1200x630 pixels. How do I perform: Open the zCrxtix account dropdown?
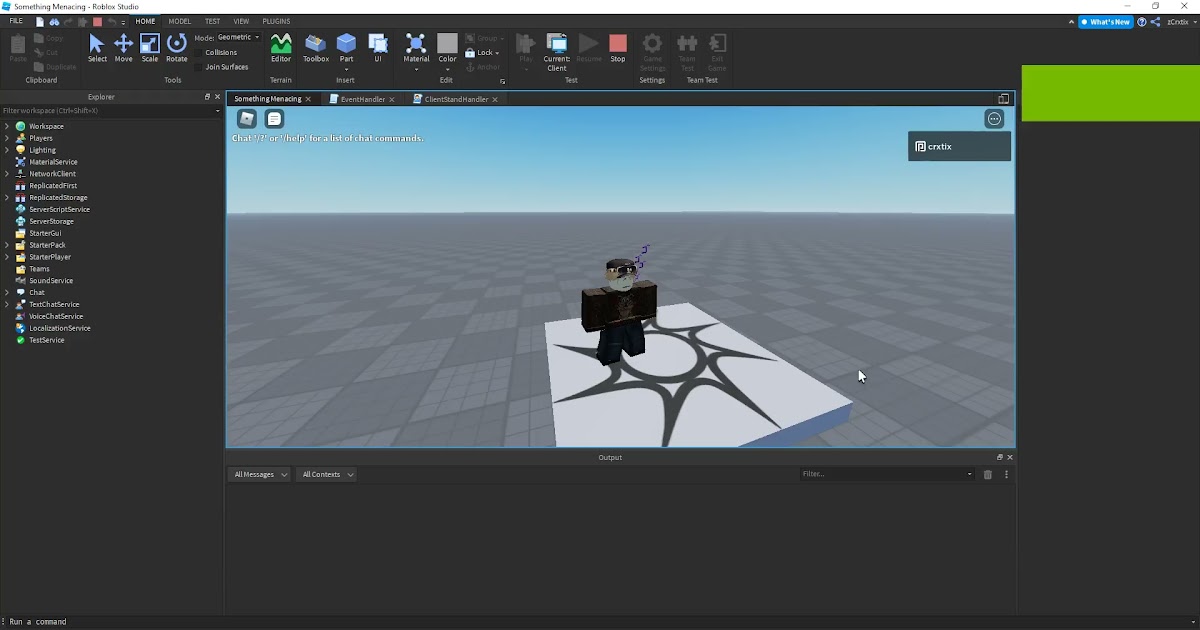(x=1180, y=22)
